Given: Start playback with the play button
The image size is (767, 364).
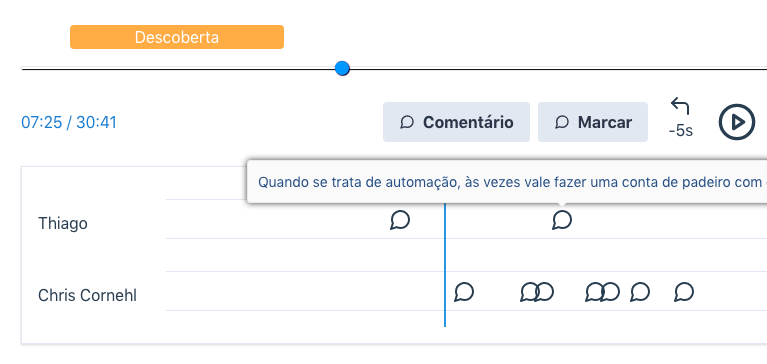Looking at the screenshot, I should [737, 122].
